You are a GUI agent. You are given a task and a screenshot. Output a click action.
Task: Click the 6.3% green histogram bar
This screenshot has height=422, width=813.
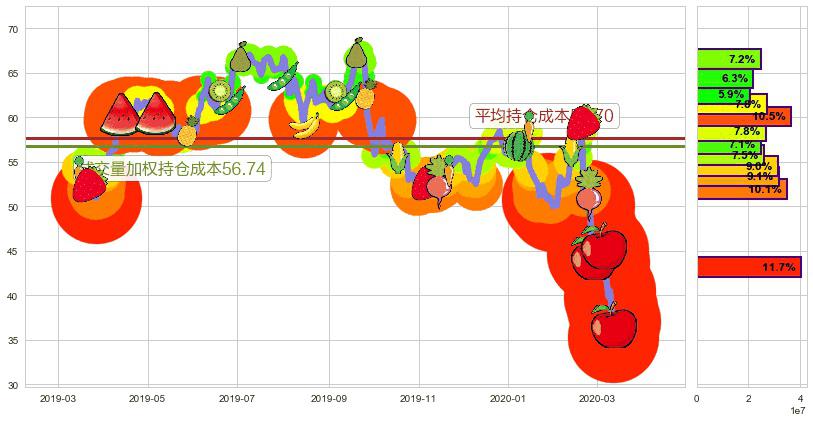[725, 78]
